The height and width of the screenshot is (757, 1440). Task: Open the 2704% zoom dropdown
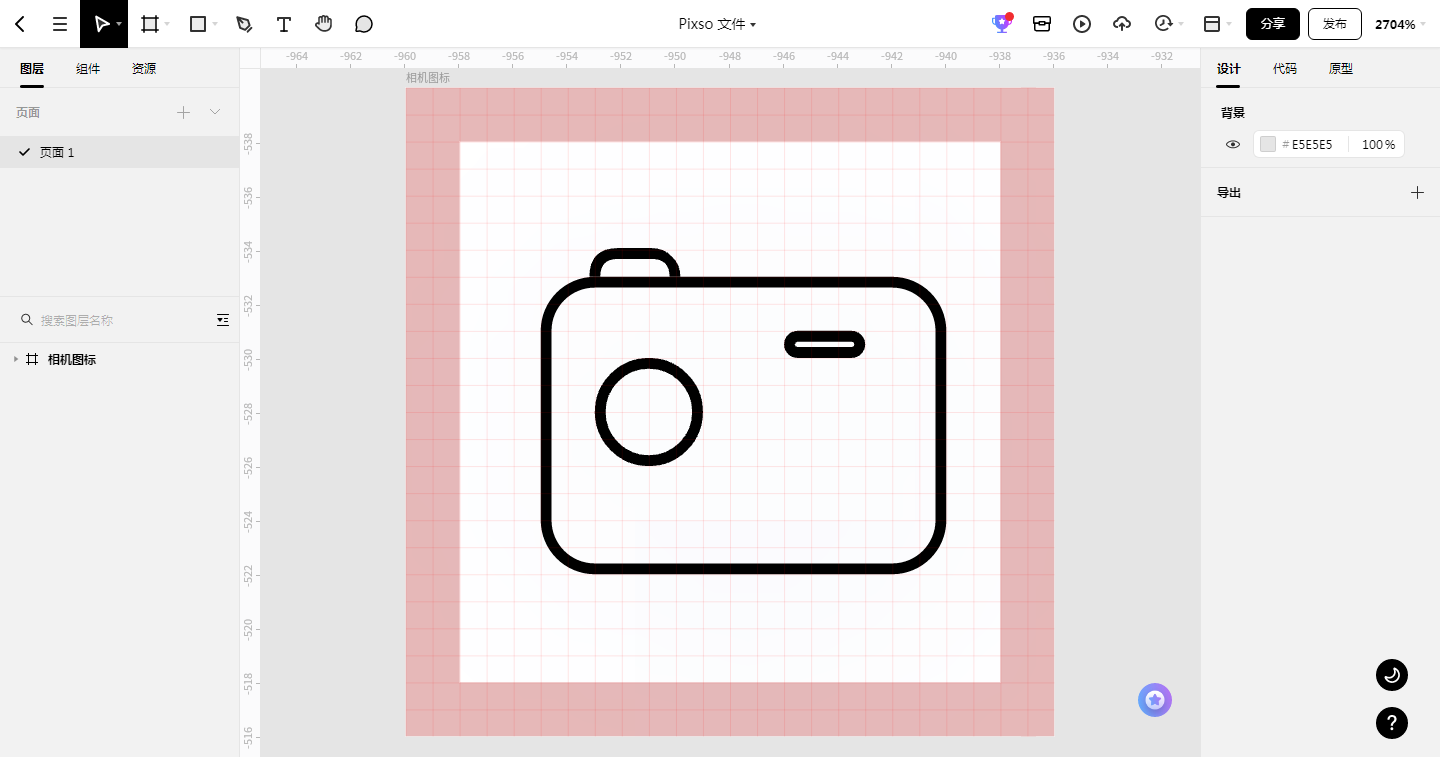[x=1400, y=24]
